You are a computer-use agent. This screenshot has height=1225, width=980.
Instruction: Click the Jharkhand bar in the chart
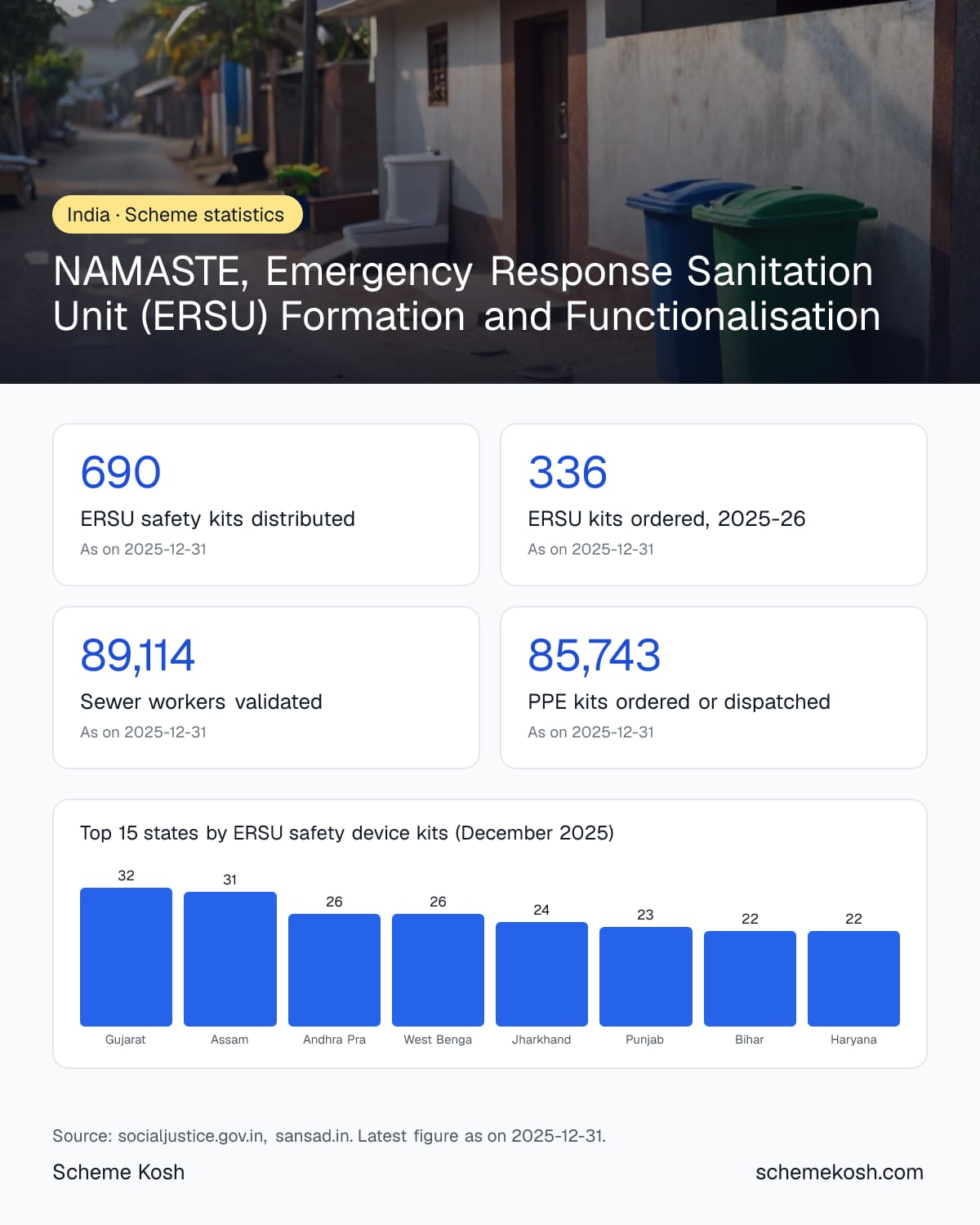tap(541, 974)
